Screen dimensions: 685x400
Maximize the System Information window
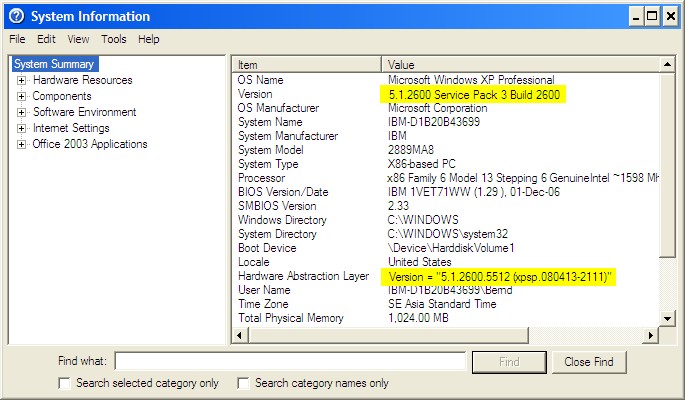(x=653, y=17)
